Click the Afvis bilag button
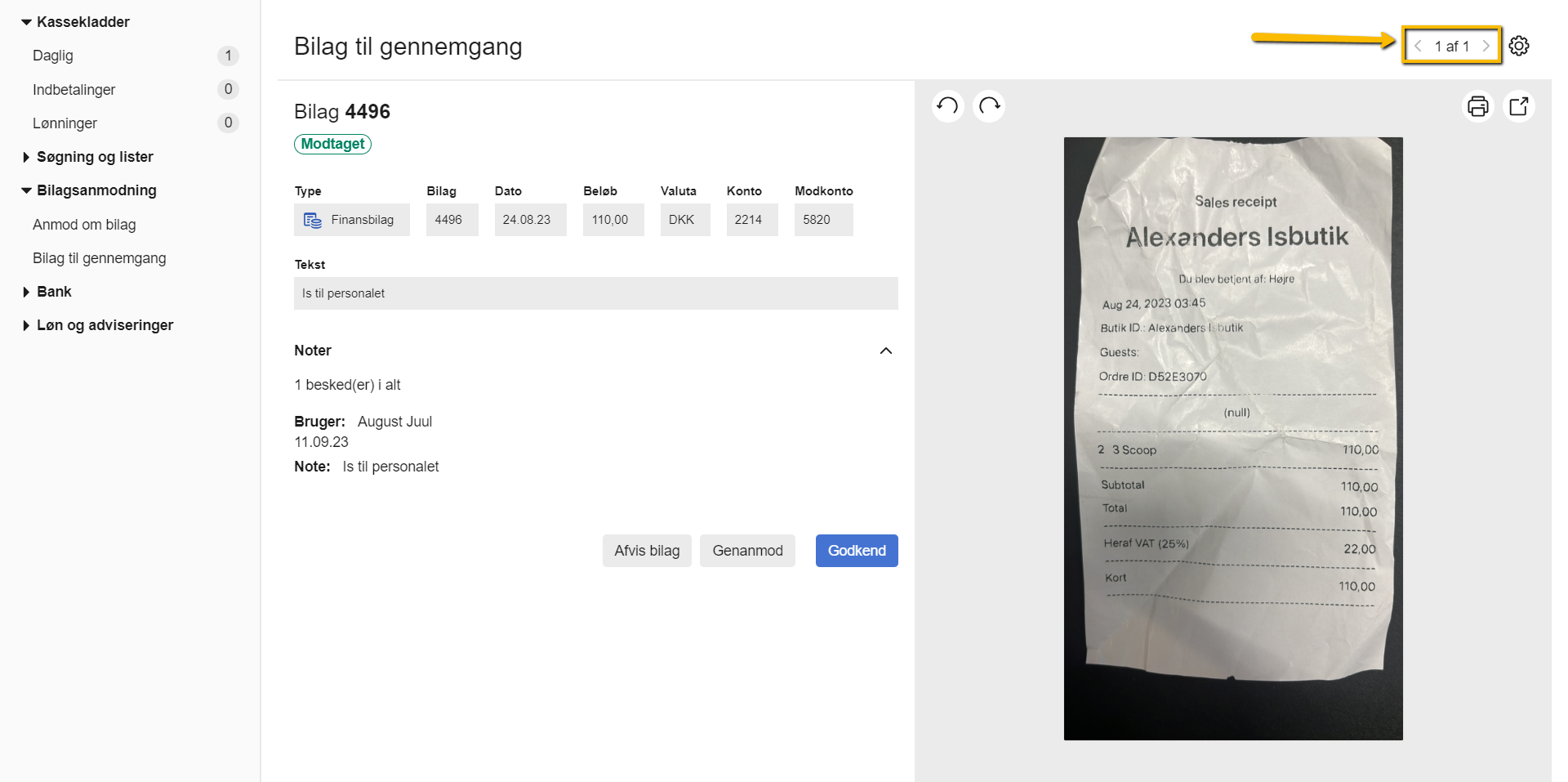Viewport: 1568px width, 782px height. coord(646,550)
